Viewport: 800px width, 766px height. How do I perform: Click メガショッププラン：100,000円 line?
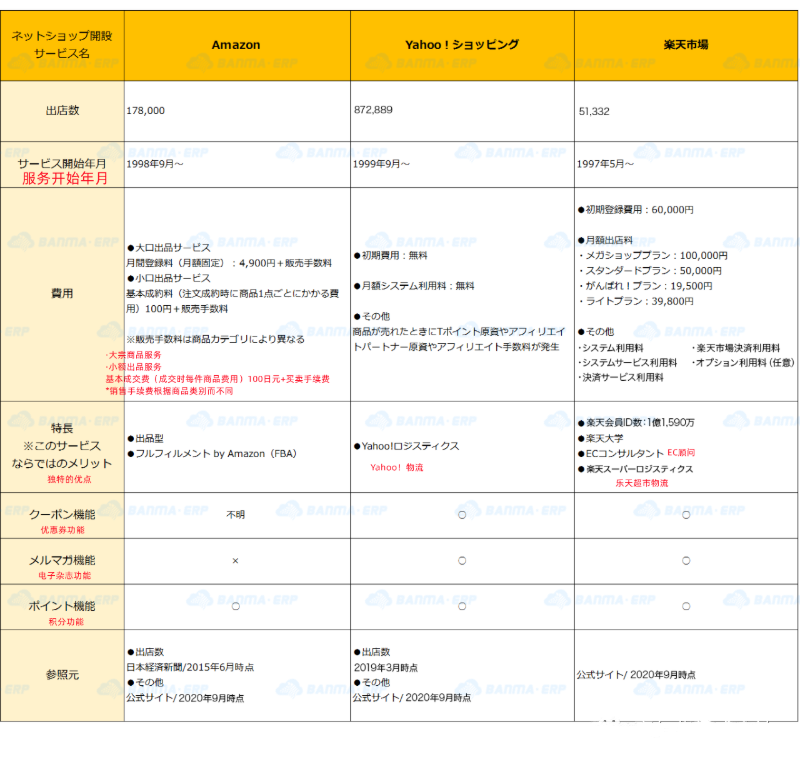click(653, 255)
